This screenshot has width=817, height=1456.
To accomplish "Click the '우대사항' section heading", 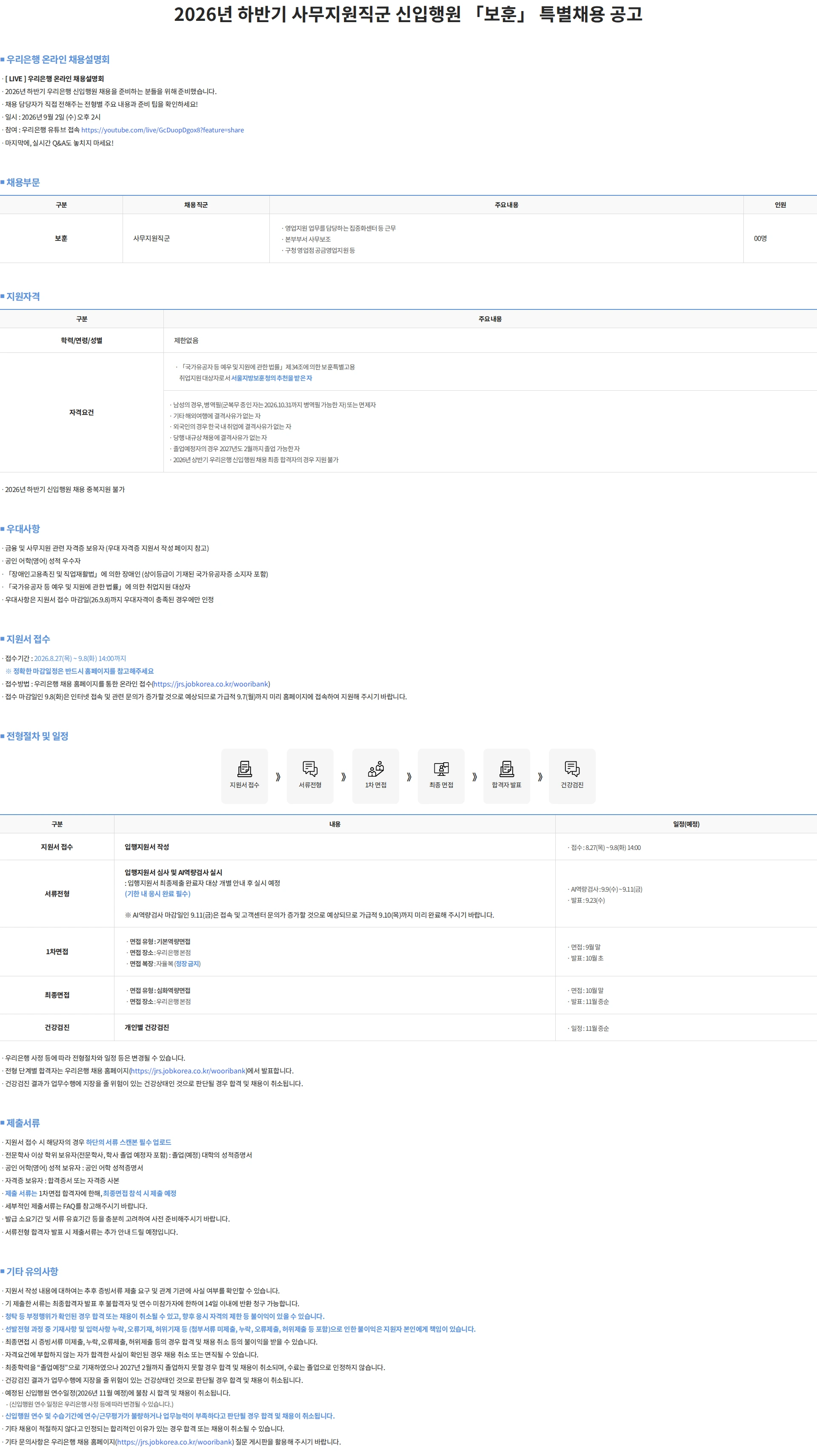I will (23, 529).
